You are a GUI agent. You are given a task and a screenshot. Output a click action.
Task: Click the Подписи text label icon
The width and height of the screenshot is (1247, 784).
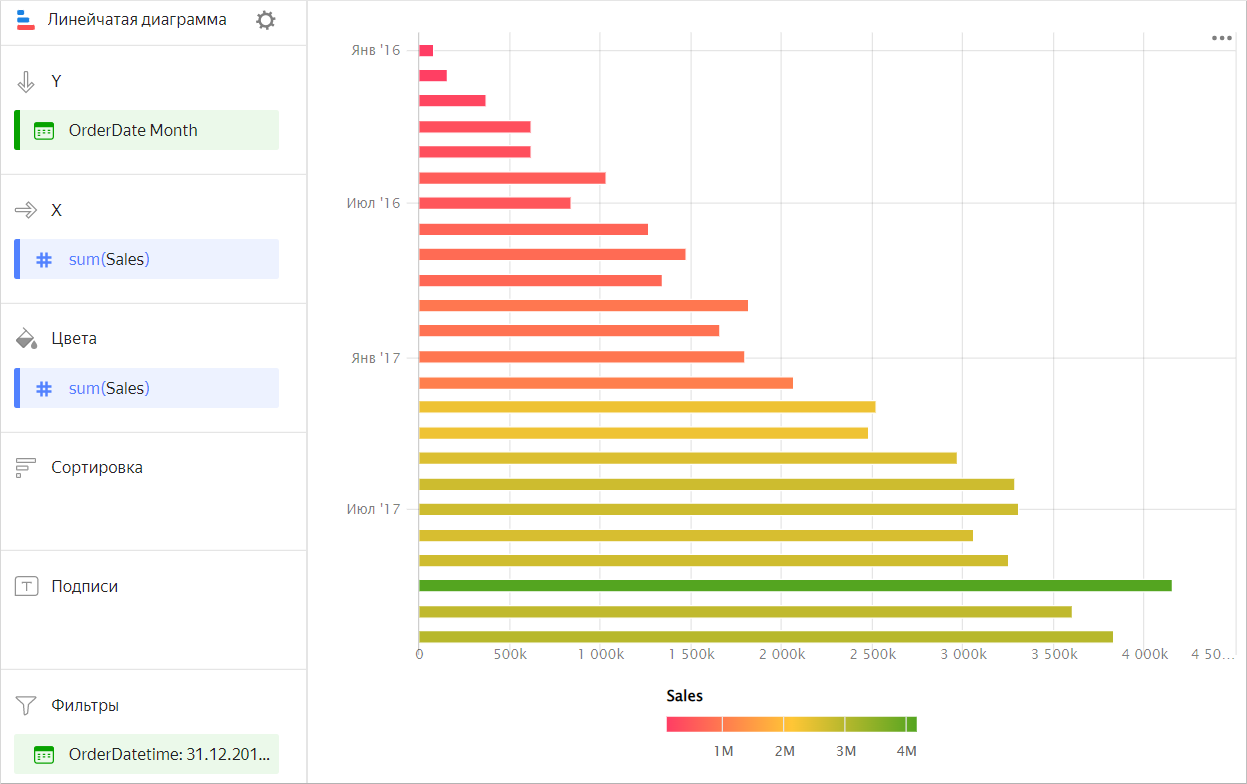(x=27, y=587)
